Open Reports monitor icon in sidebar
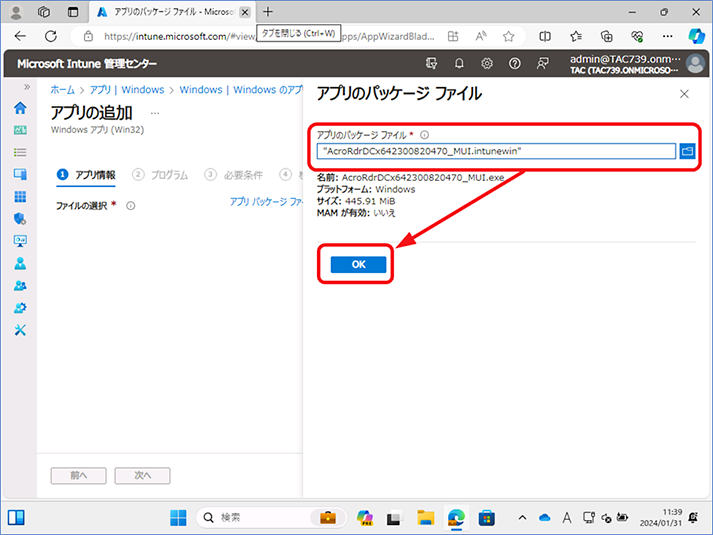713x535 pixels. 20,241
